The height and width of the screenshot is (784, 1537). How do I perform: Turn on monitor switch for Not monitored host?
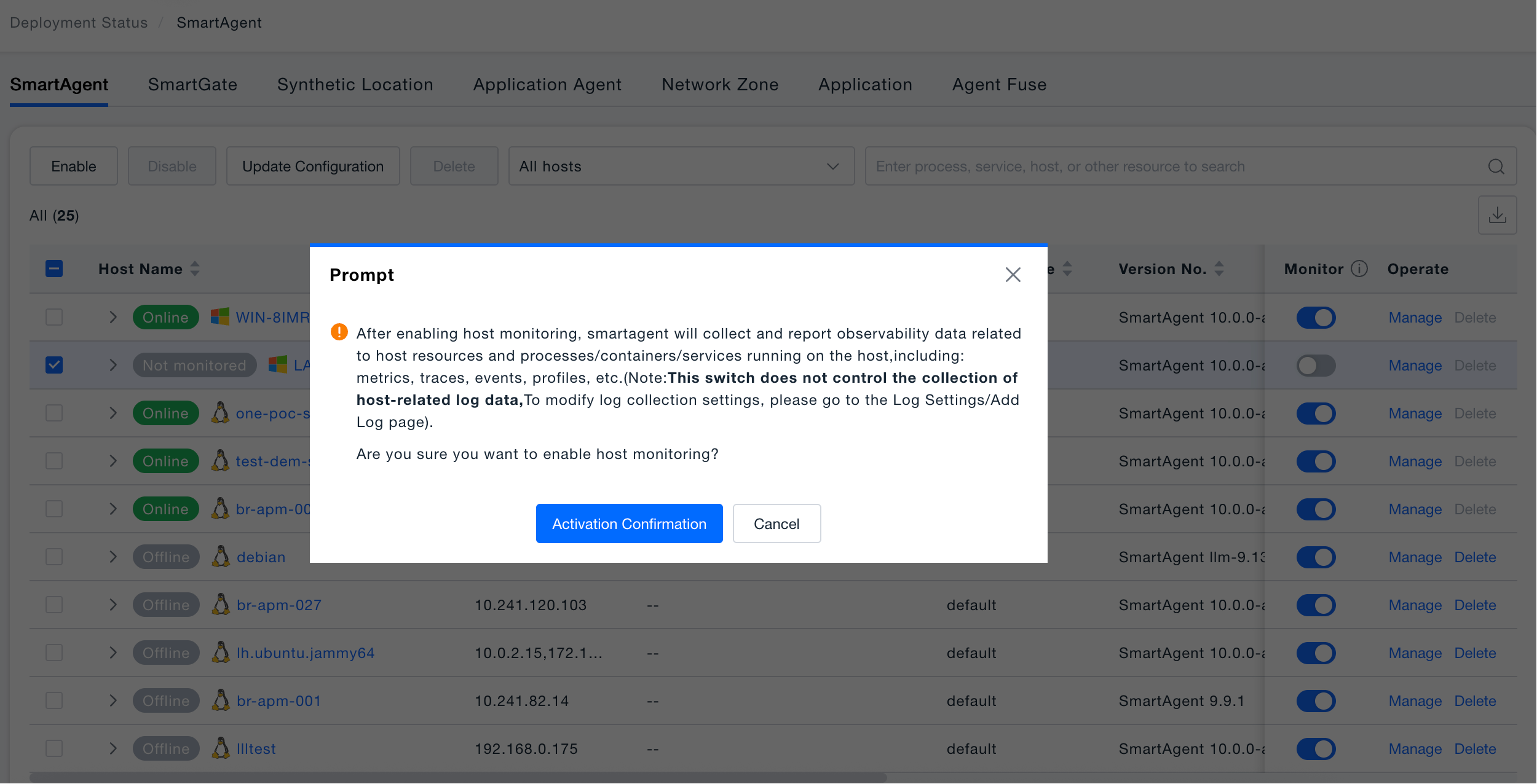[1316, 366]
